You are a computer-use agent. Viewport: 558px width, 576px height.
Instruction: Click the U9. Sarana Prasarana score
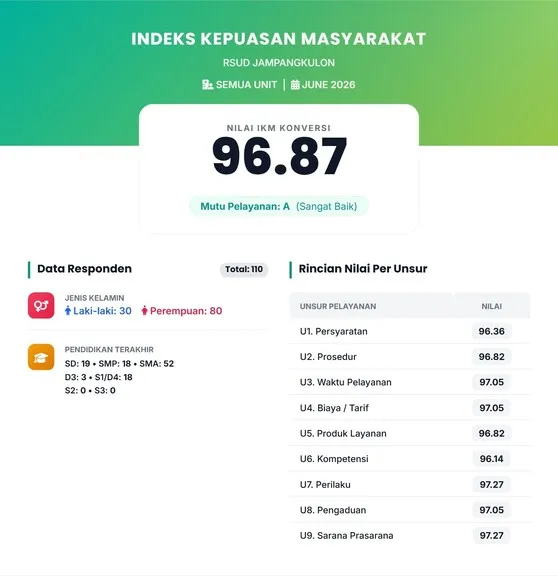click(x=492, y=536)
